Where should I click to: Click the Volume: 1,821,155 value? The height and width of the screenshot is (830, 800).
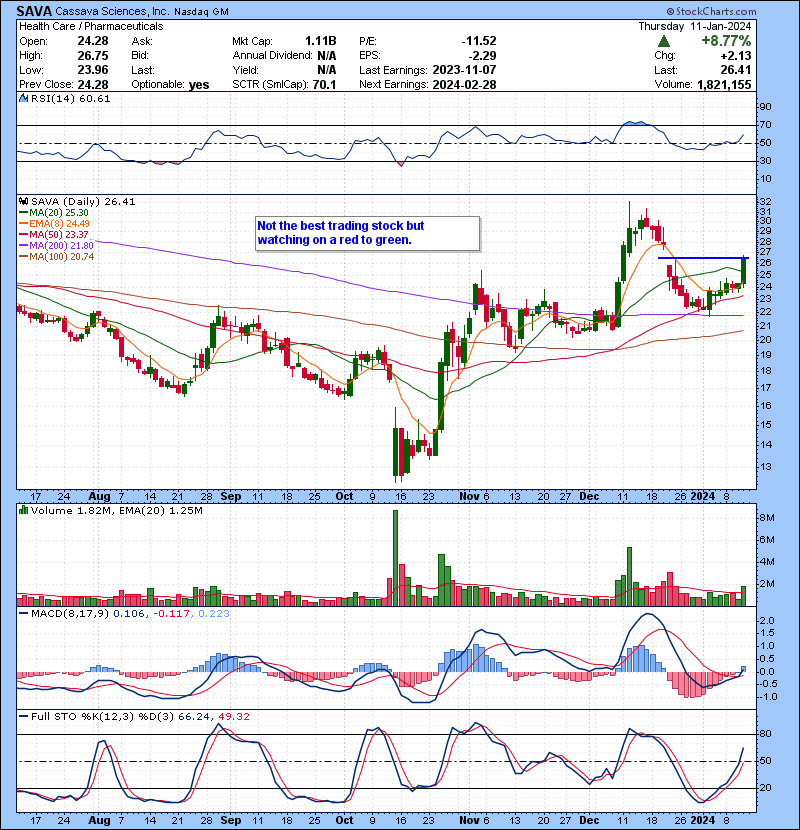click(x=724, y=85)
